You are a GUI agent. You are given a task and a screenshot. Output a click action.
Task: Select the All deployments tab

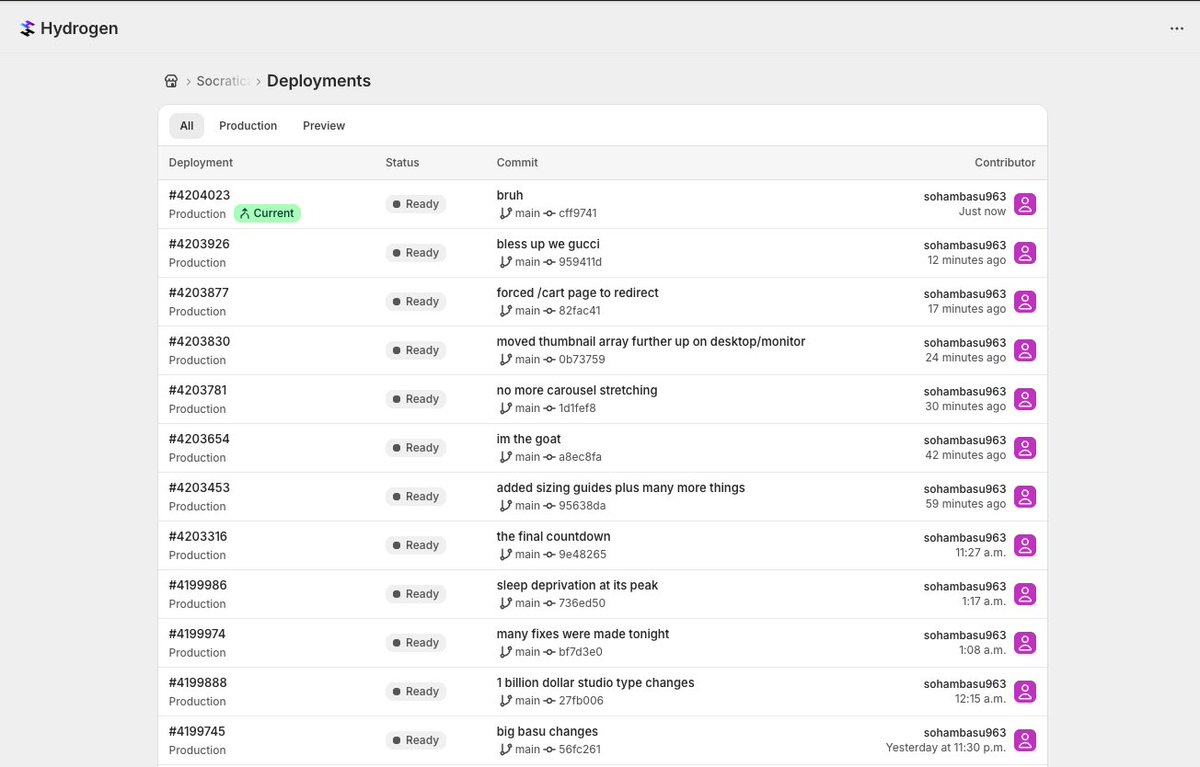tap(187, 126)
